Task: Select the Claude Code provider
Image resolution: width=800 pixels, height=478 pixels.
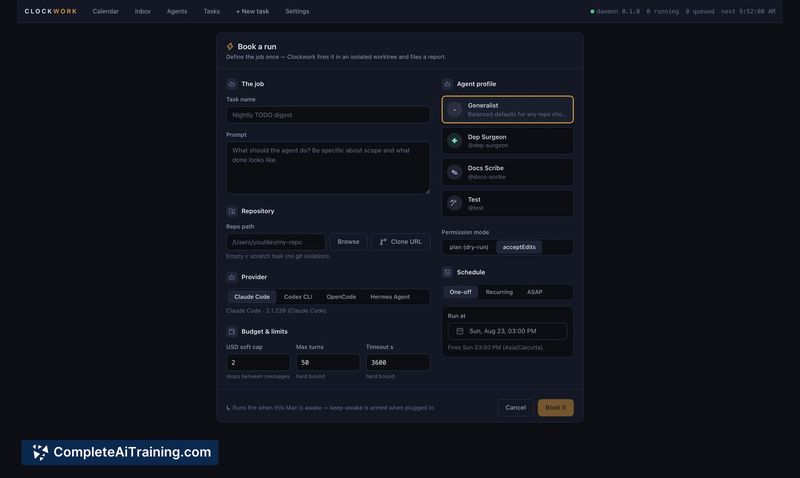Action: 252,297
